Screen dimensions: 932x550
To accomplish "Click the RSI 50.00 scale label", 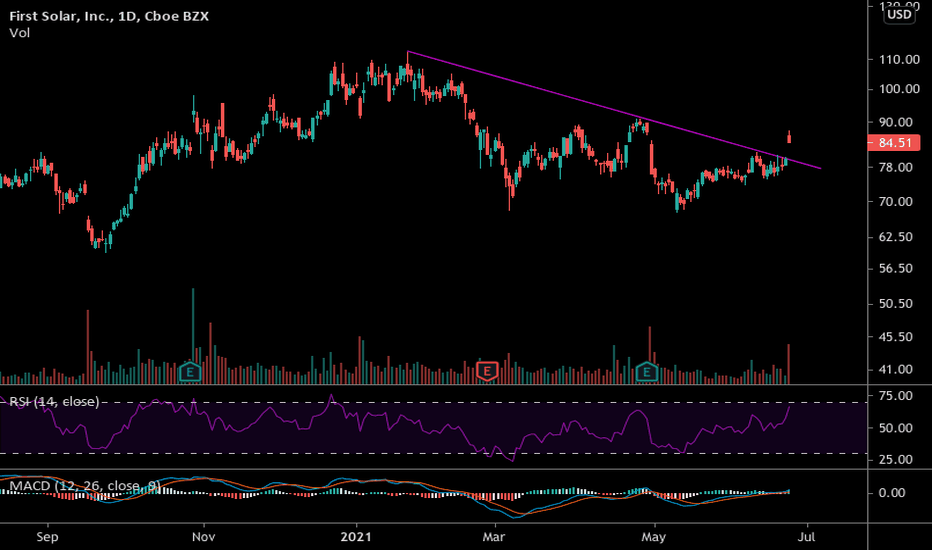I will (x=896, y=428).
